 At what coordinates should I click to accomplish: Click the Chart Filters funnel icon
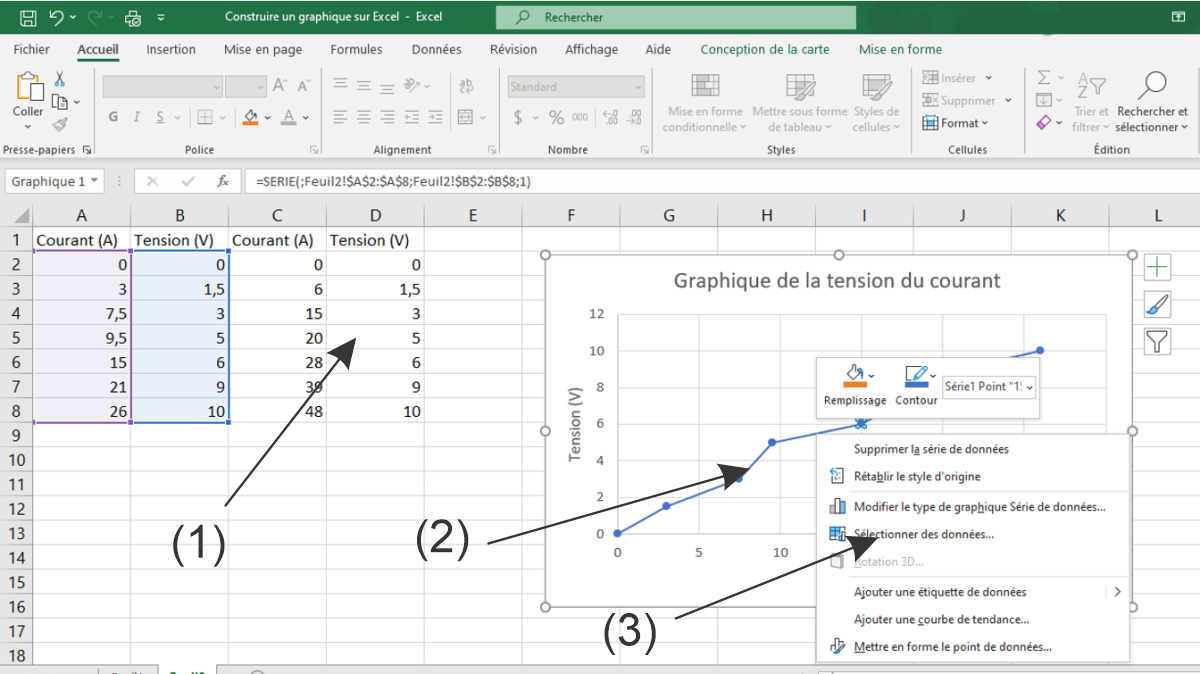coord(1157,342)
